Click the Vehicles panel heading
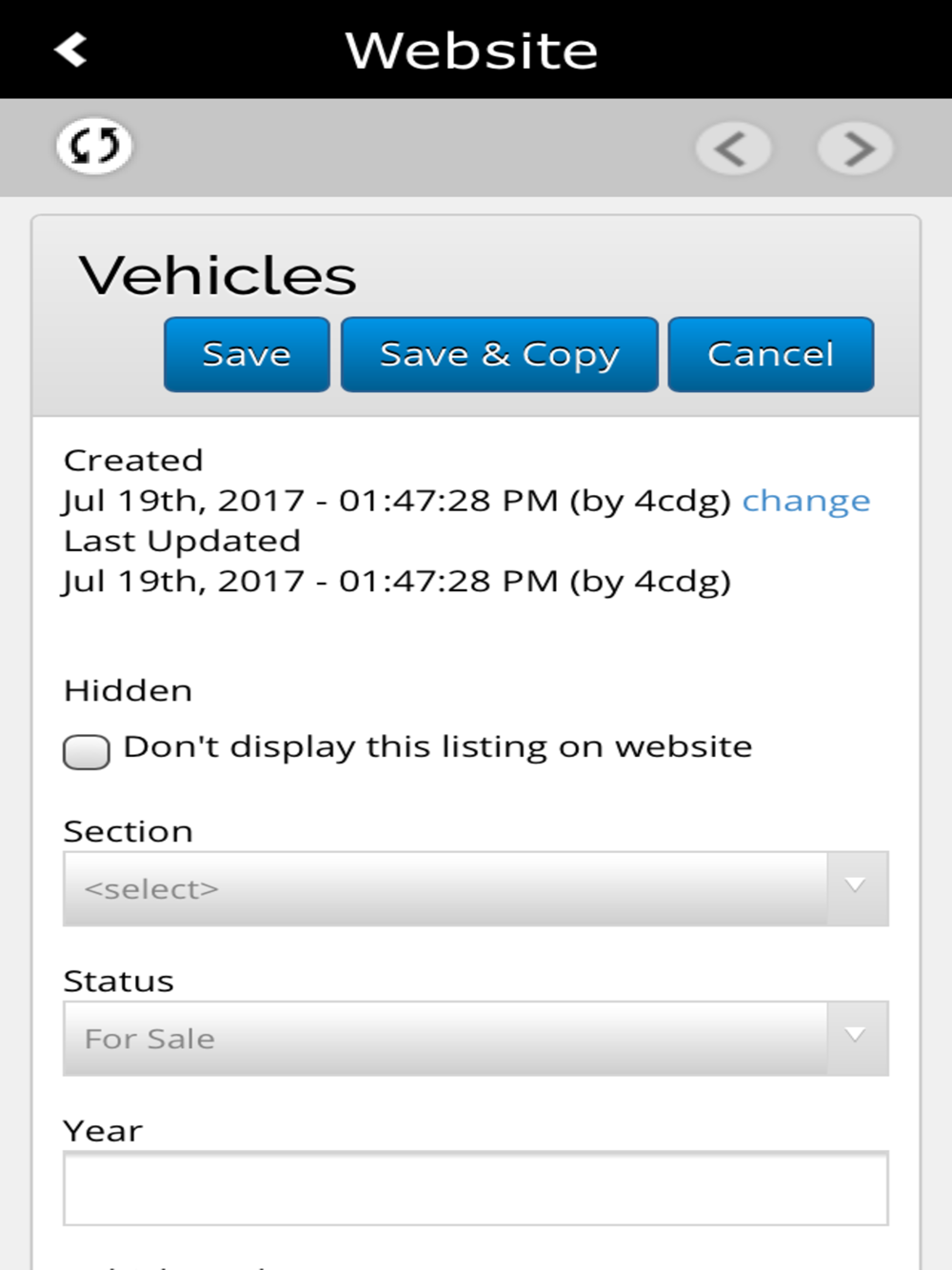This screenshot has width=952, height=1270. point(218,275)
